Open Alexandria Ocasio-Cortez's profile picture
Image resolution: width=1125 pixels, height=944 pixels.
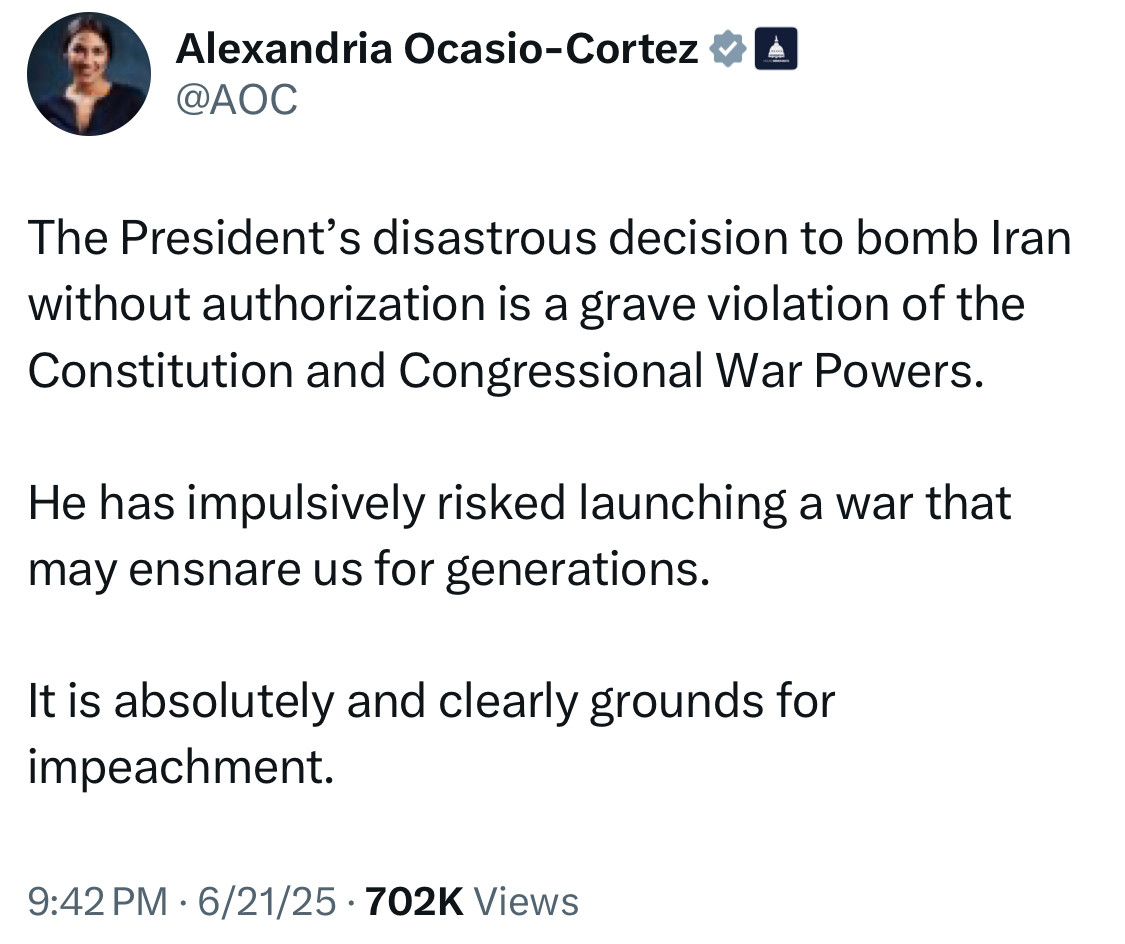point(89,74)
